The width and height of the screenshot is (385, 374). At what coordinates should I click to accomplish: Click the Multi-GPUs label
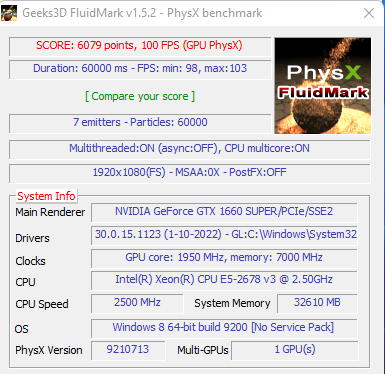click(203, 350)
